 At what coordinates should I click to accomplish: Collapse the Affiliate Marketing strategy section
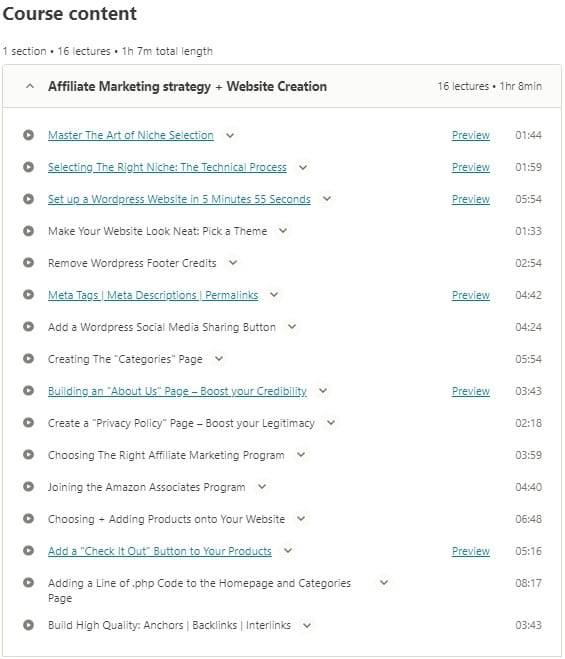(x=30, y=86)
